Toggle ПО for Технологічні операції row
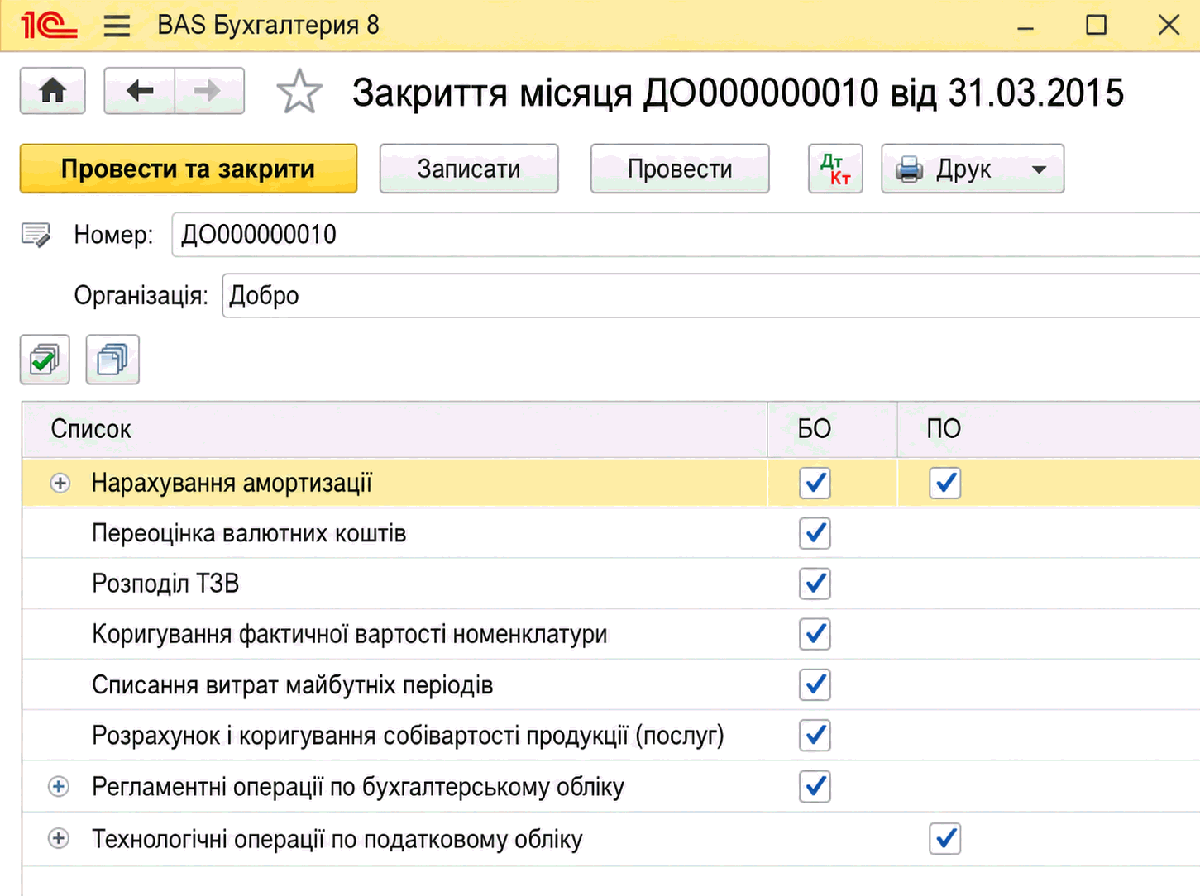Screen dimensions: 1200x896 pyautogui.click(x=945, y=838)
